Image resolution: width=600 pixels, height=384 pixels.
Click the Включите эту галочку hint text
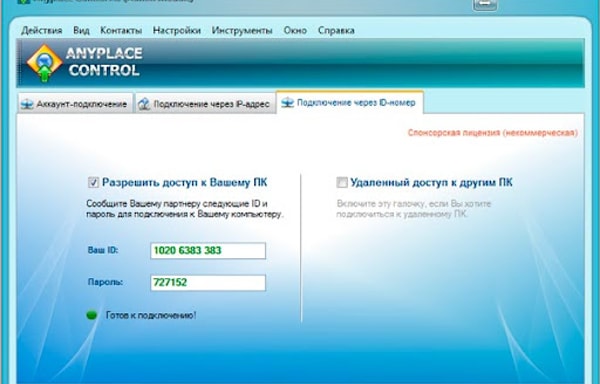click(x=414, y=209)
